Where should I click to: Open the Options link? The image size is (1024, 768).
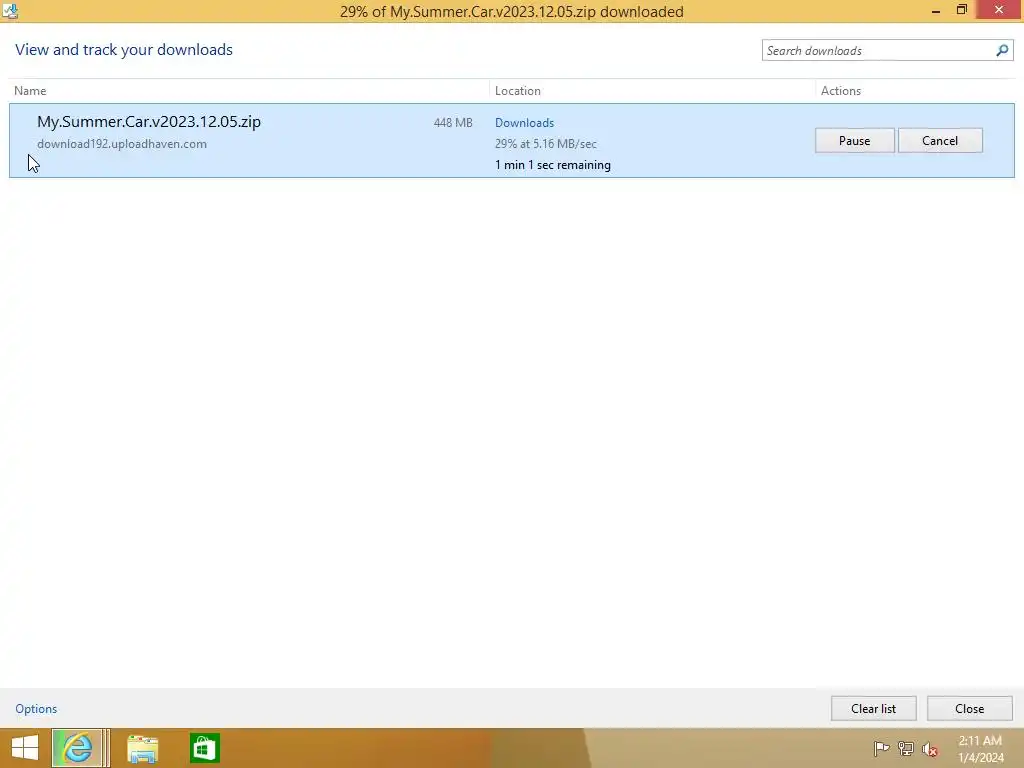36,709
